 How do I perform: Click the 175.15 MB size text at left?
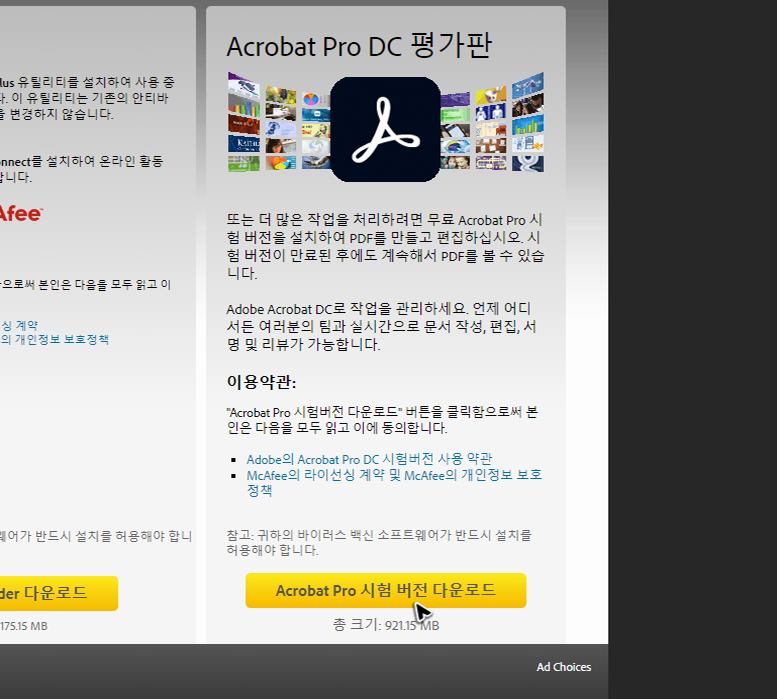(24, 626)
